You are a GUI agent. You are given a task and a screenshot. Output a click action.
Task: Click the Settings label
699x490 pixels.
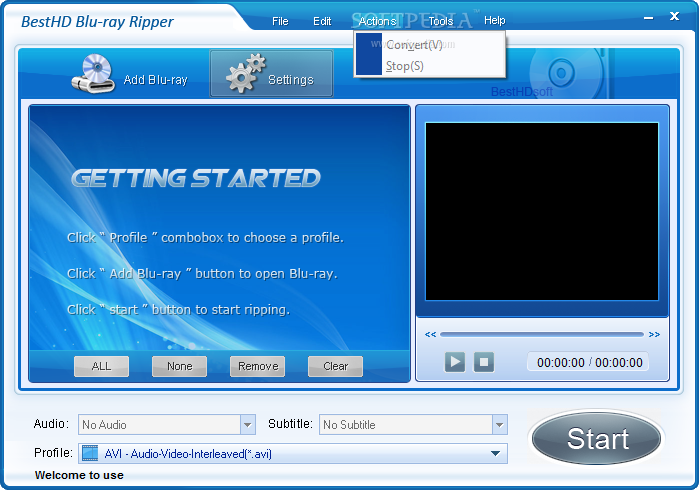click(x=291, y=80)
